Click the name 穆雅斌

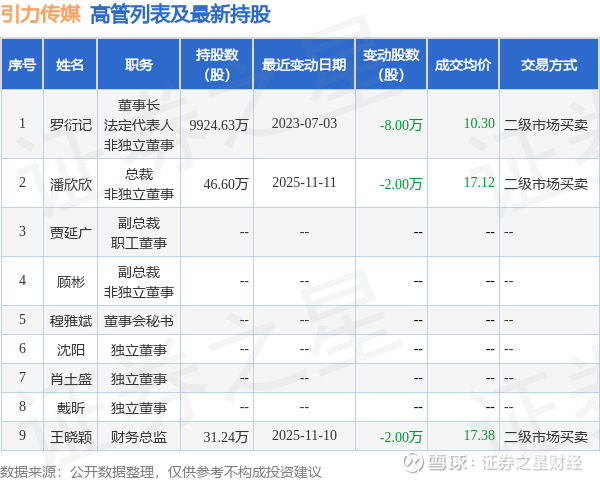71,321
